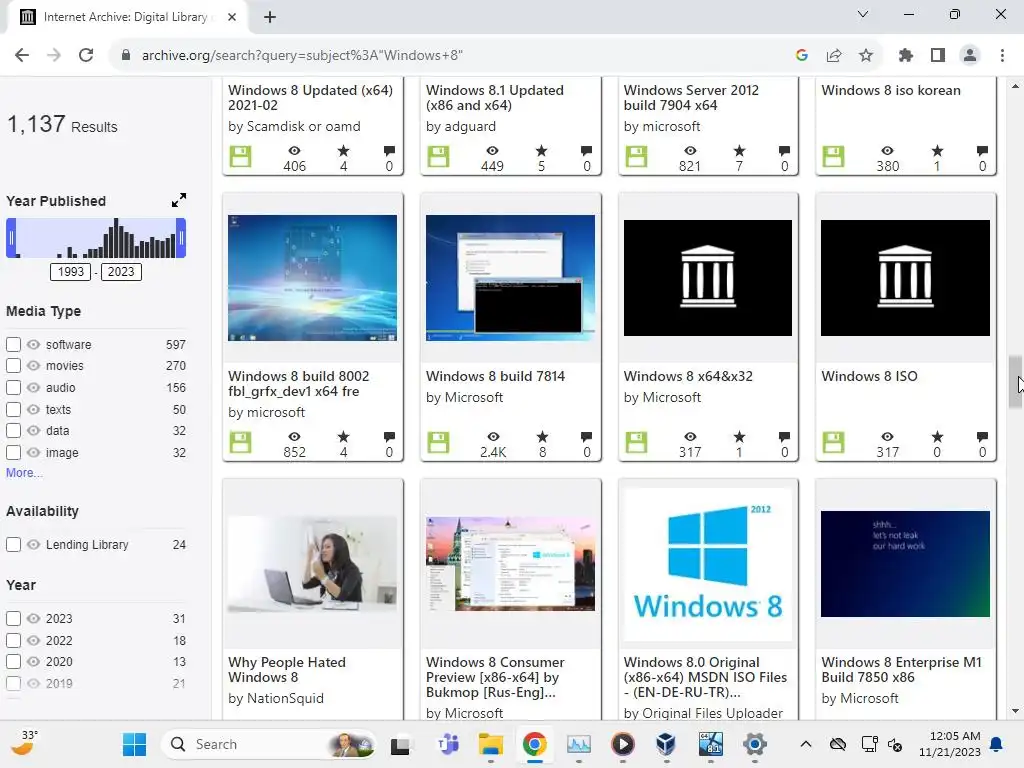Open Microsoft Teams from the taskbar
The image size is (1024, 768).
click(447, 744)
